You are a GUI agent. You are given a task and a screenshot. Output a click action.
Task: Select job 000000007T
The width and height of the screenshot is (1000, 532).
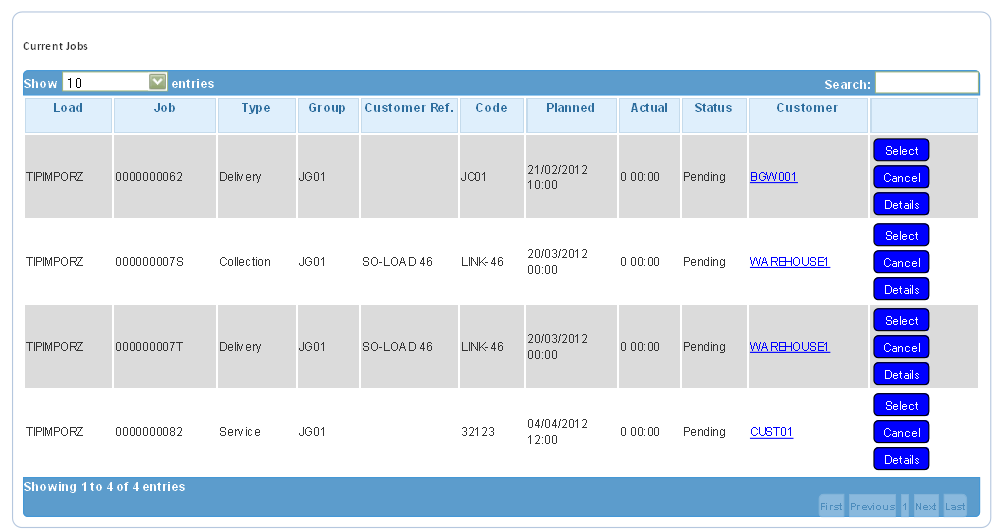(x=901, y=320)
